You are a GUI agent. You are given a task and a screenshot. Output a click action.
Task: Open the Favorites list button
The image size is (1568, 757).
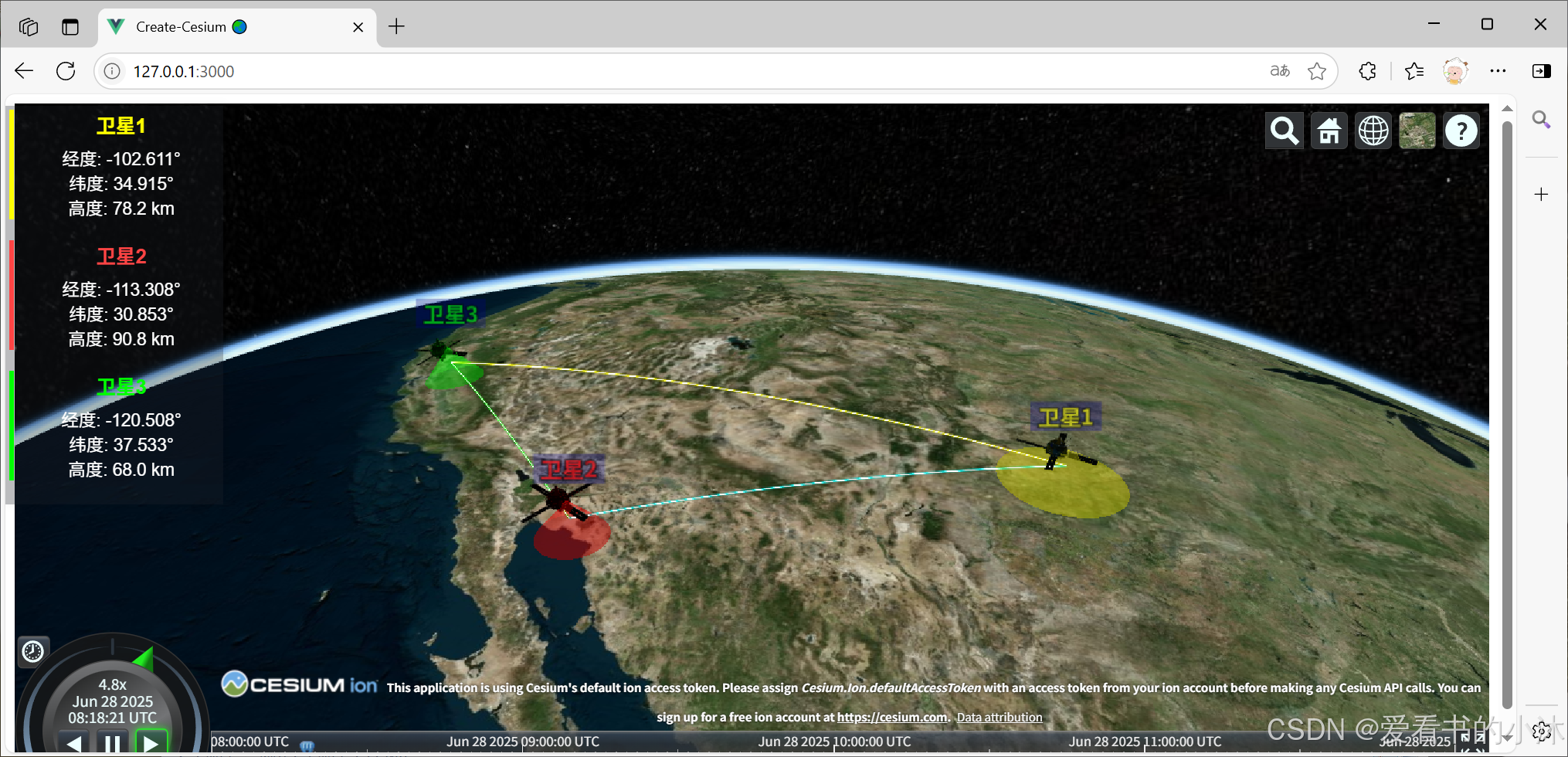click(1414, 71)
